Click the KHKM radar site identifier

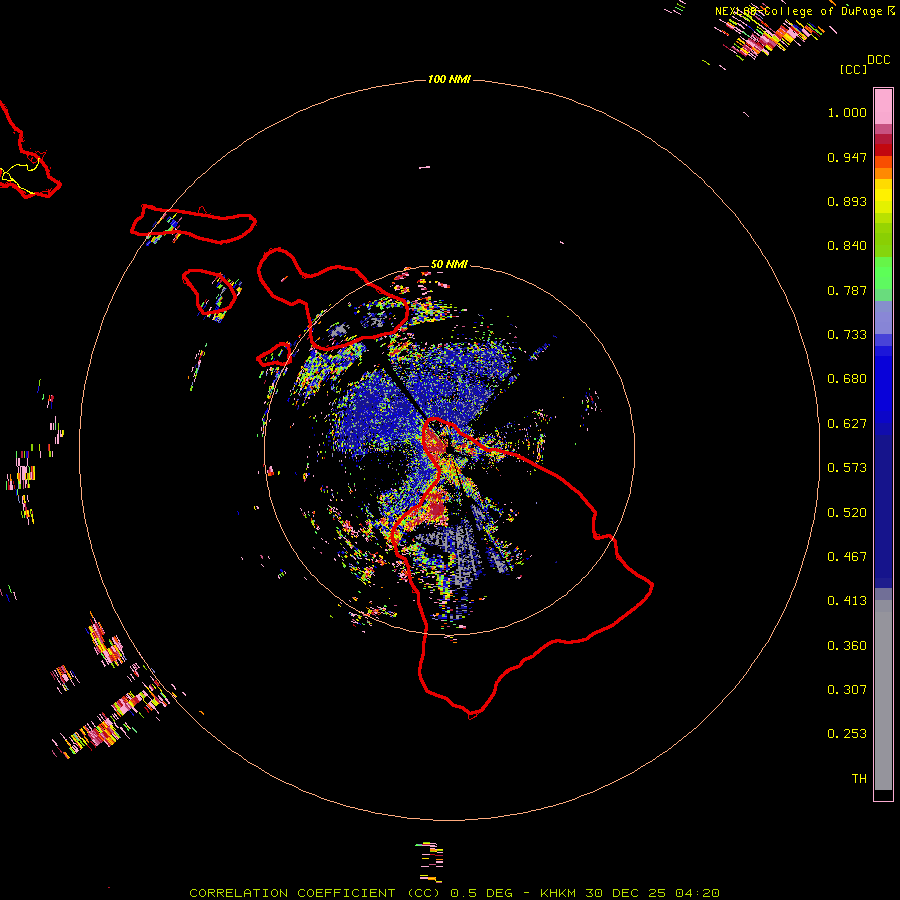[557, 893]
